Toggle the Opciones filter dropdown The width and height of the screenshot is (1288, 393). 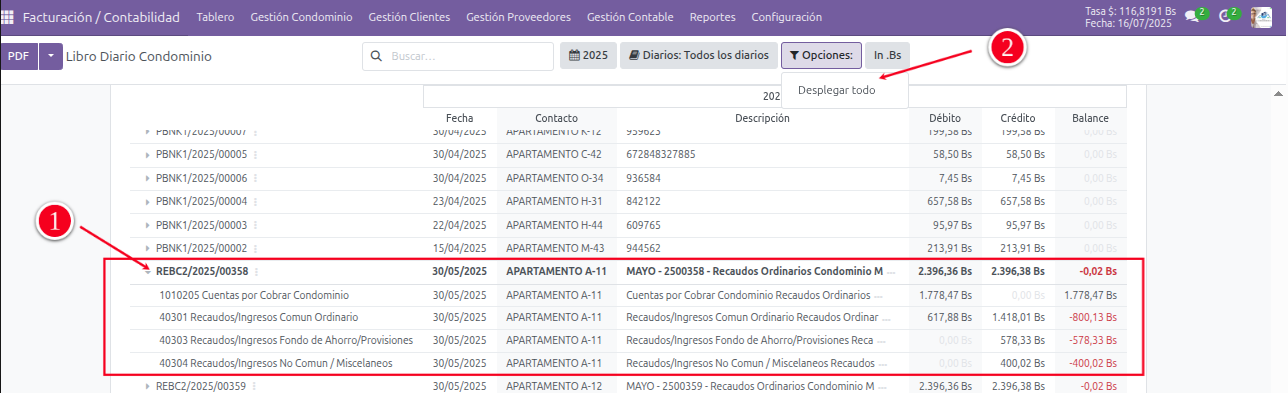click(821, 57)
